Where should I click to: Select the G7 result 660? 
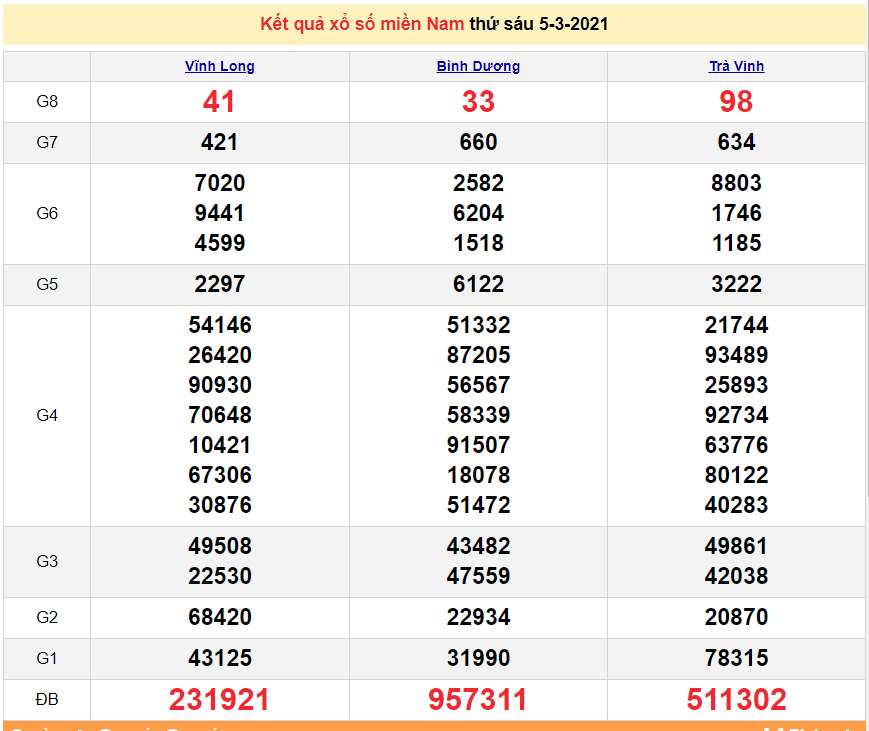point(478,142)
